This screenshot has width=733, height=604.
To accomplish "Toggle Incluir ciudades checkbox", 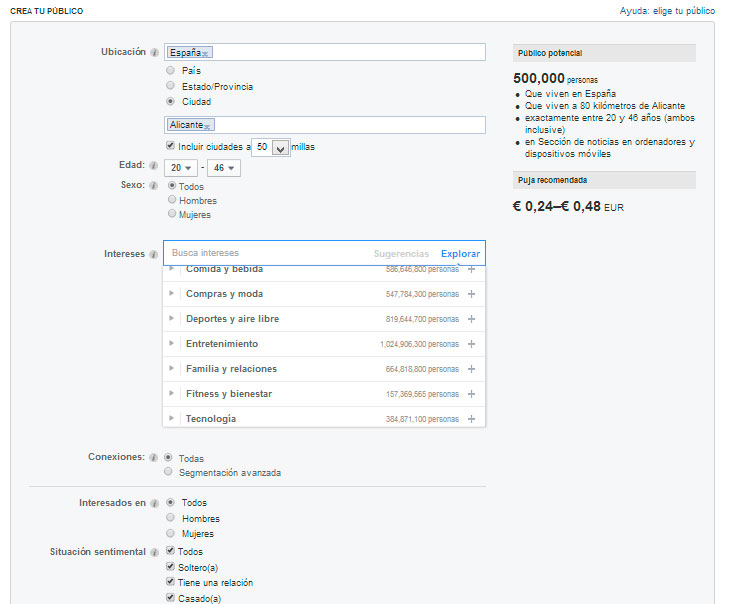I will [x=171, y=146].
